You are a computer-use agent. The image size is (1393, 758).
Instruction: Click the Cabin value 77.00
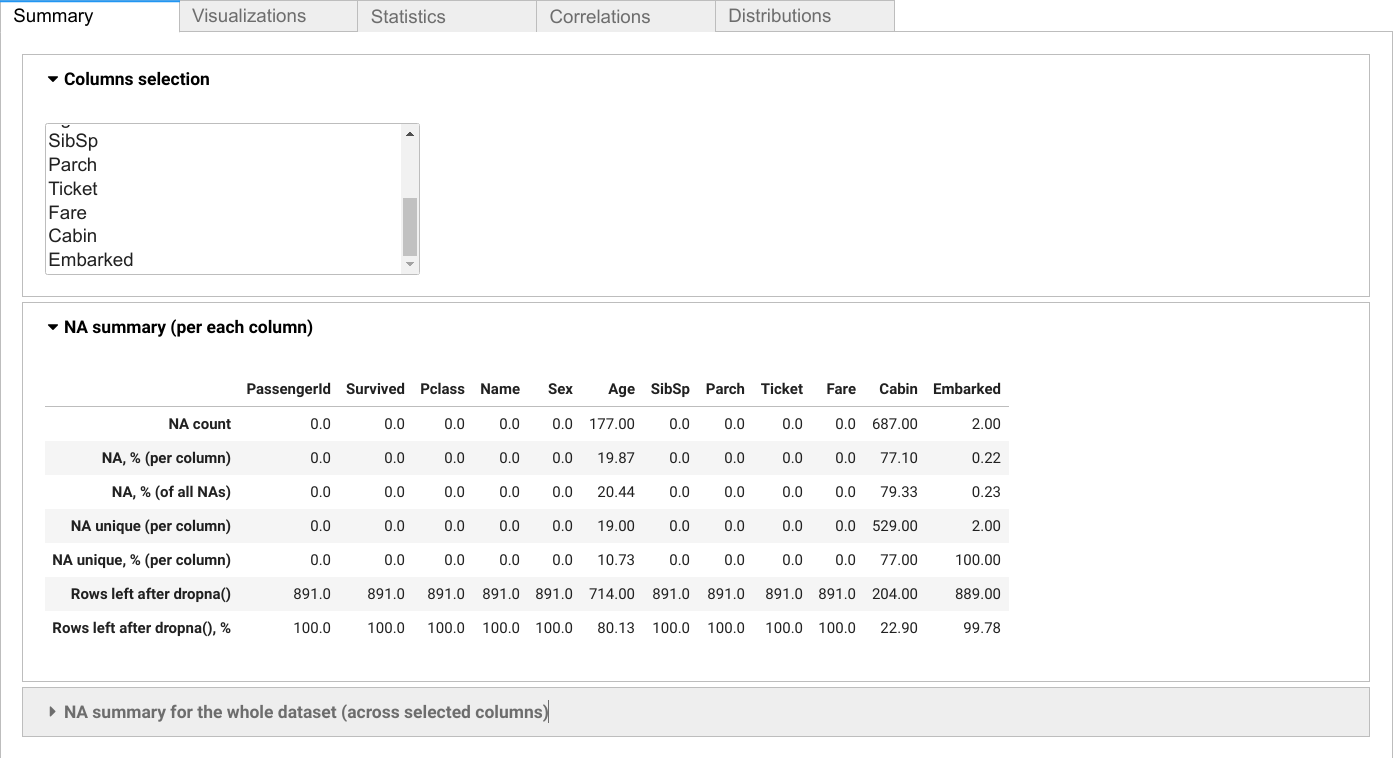(899, 560)
